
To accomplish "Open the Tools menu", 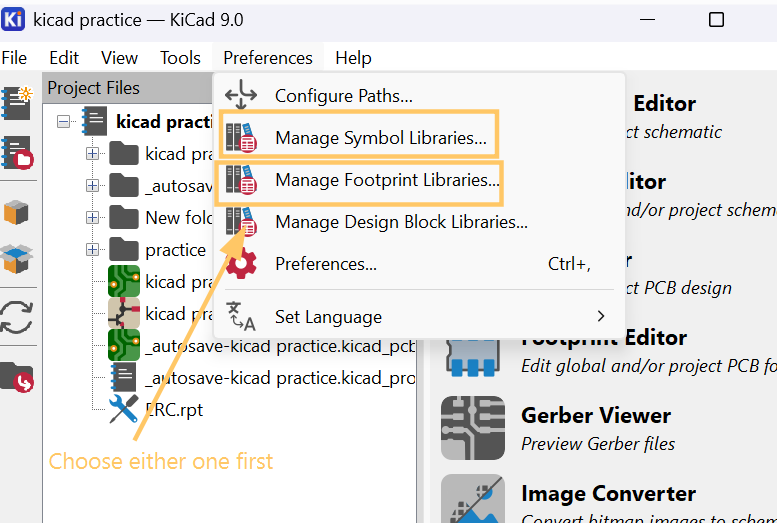I will [x=180, y=58].
